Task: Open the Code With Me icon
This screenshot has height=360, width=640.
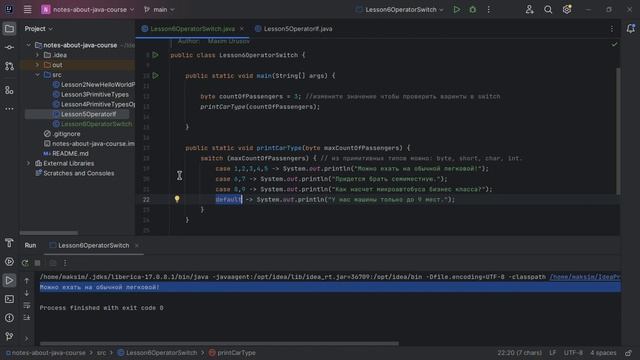Action: 529,9
